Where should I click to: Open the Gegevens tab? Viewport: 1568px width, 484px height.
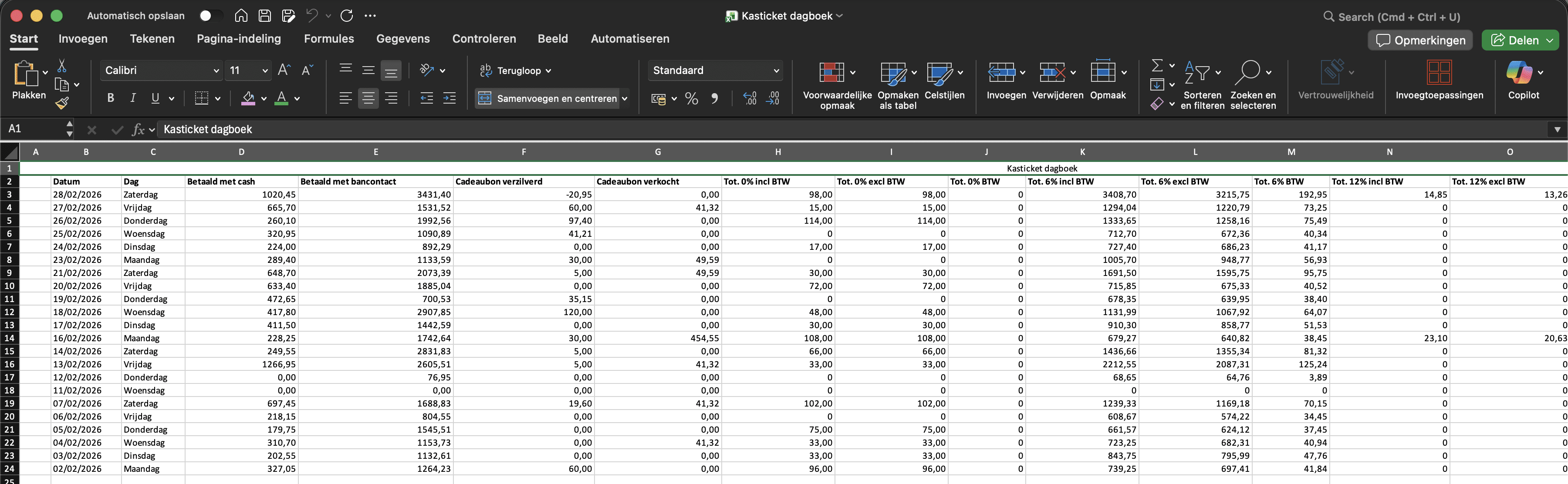pyautogui.click(x=403, y=39)
